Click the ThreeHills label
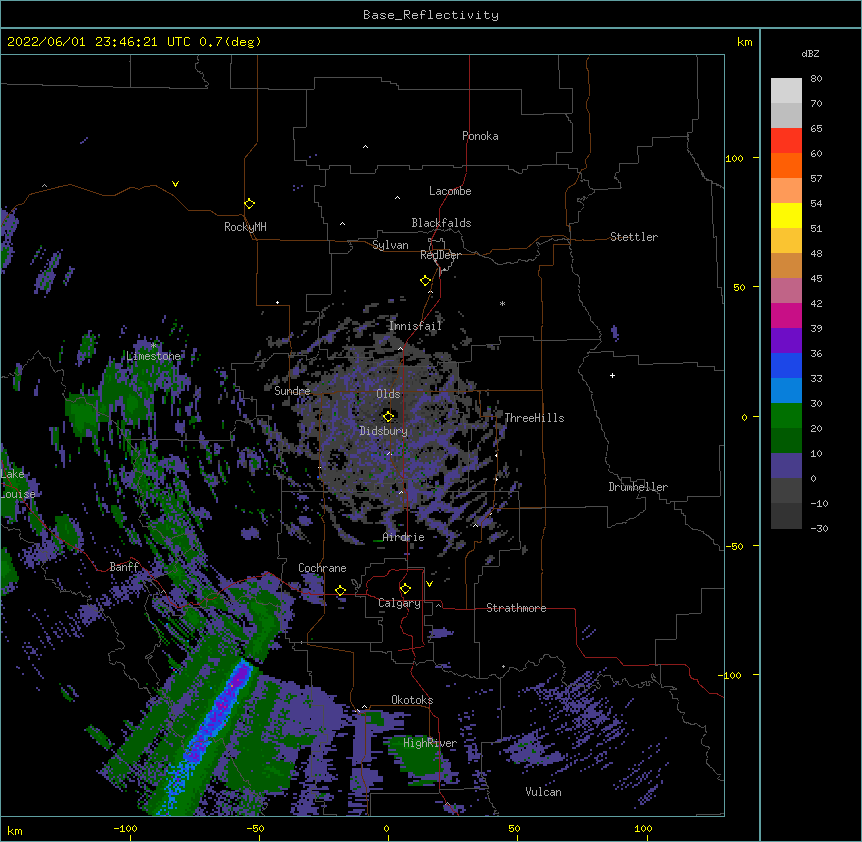The width and height of the screenshot is (862, 842). [x=534, y=418]
